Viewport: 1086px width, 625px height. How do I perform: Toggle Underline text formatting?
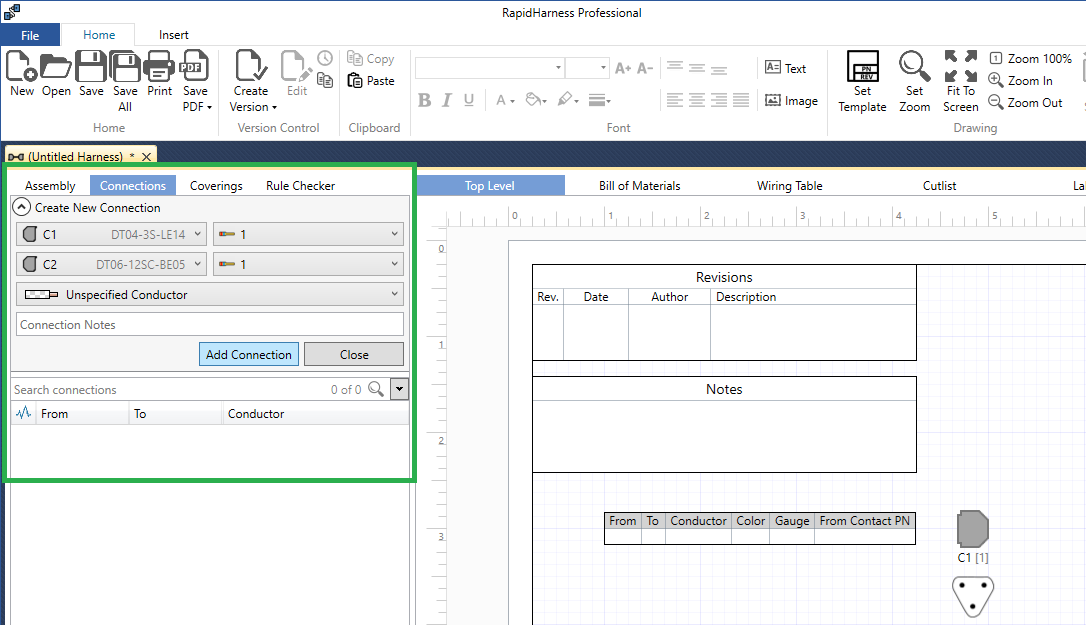[x=468, y=100]
